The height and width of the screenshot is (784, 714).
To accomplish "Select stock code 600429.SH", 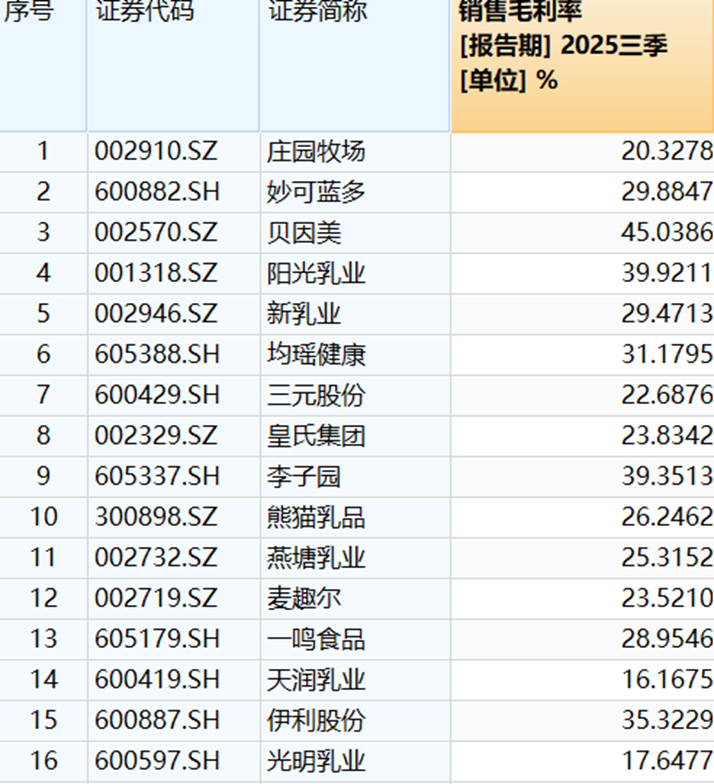I will click(157, 394).
